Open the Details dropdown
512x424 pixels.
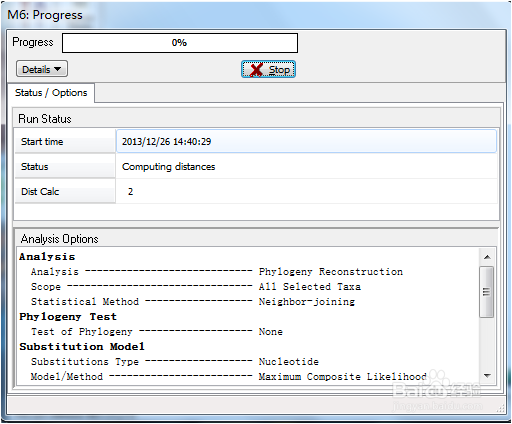point(42,69)
